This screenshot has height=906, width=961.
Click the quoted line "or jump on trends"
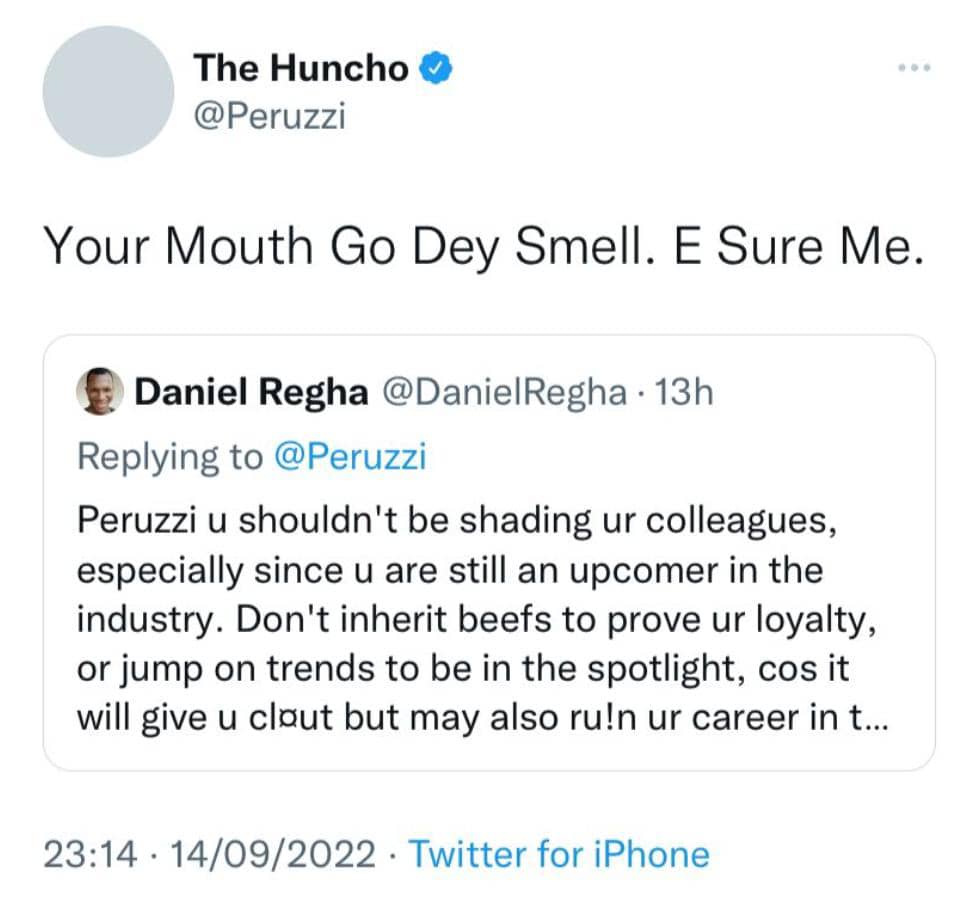pos(462,668)
